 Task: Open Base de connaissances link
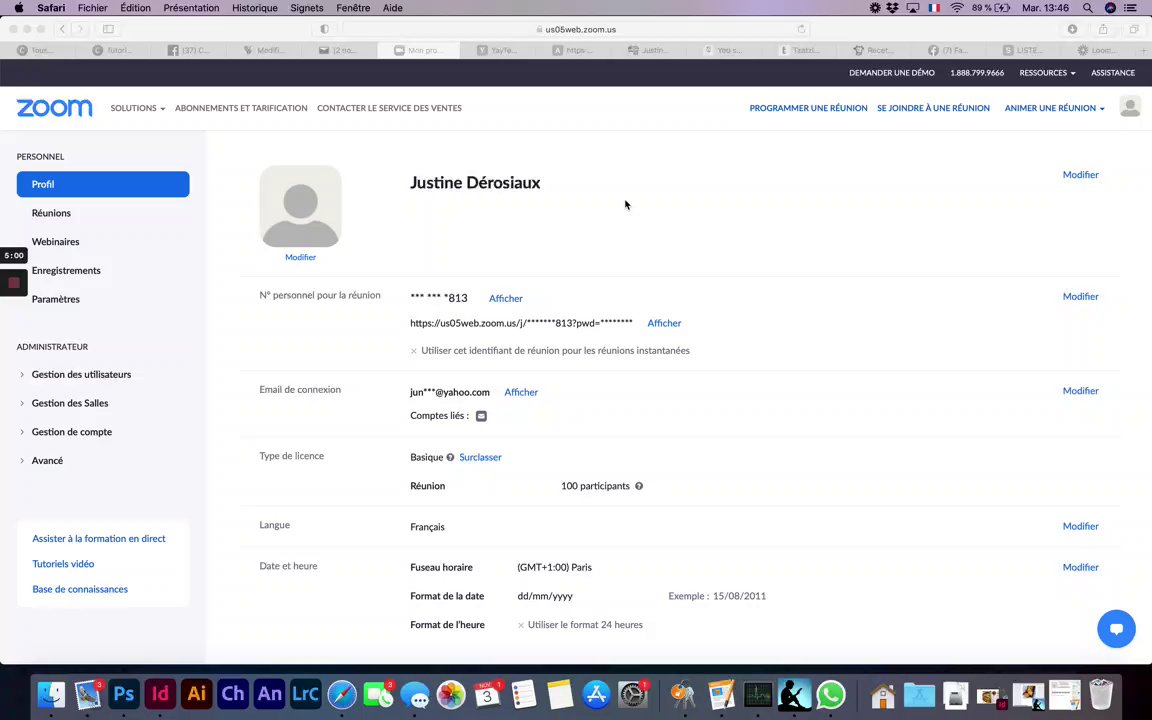(x=80, y=589)
